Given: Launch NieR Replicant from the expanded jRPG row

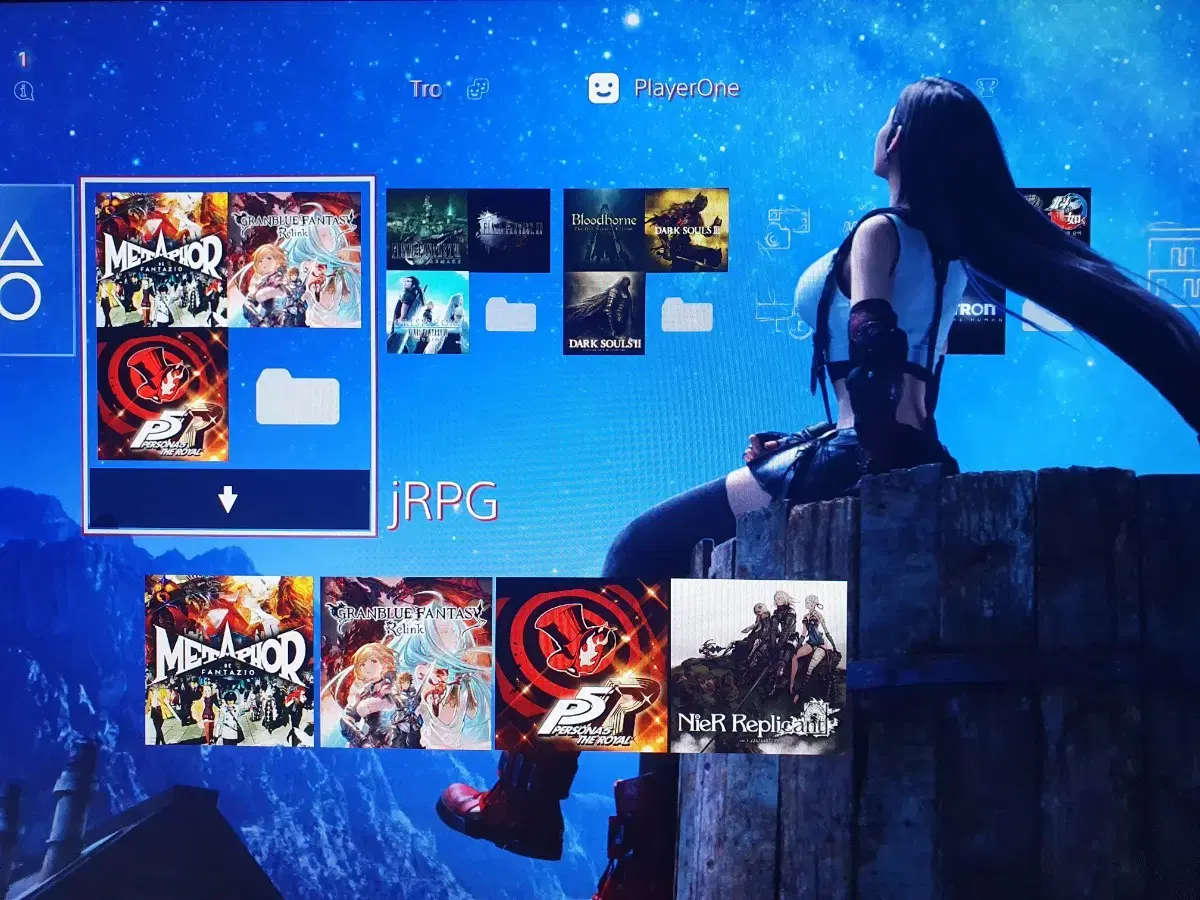Looking at the screenshot, I should click(759, 666).
